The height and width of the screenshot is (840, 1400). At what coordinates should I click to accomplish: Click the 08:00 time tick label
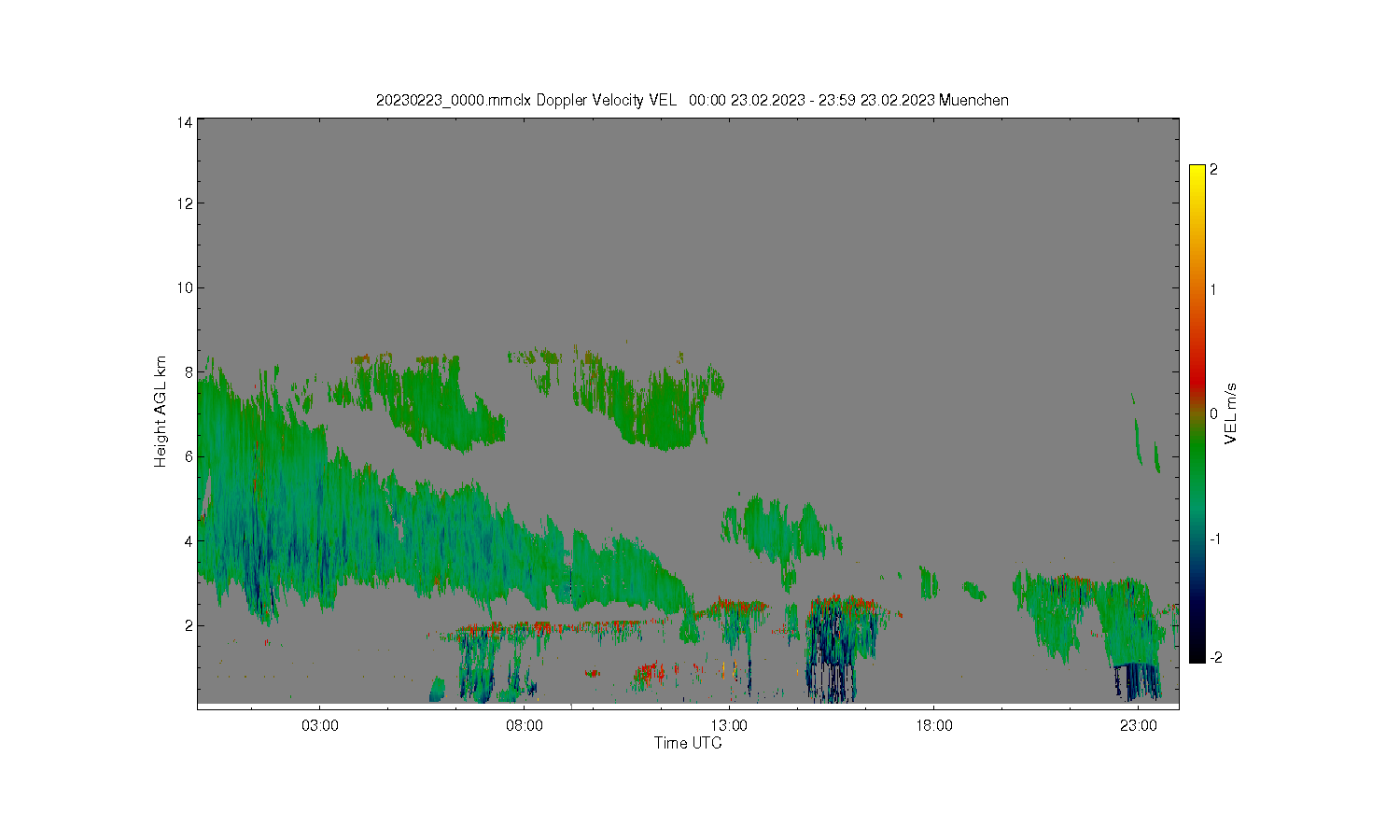click(525, 725)
